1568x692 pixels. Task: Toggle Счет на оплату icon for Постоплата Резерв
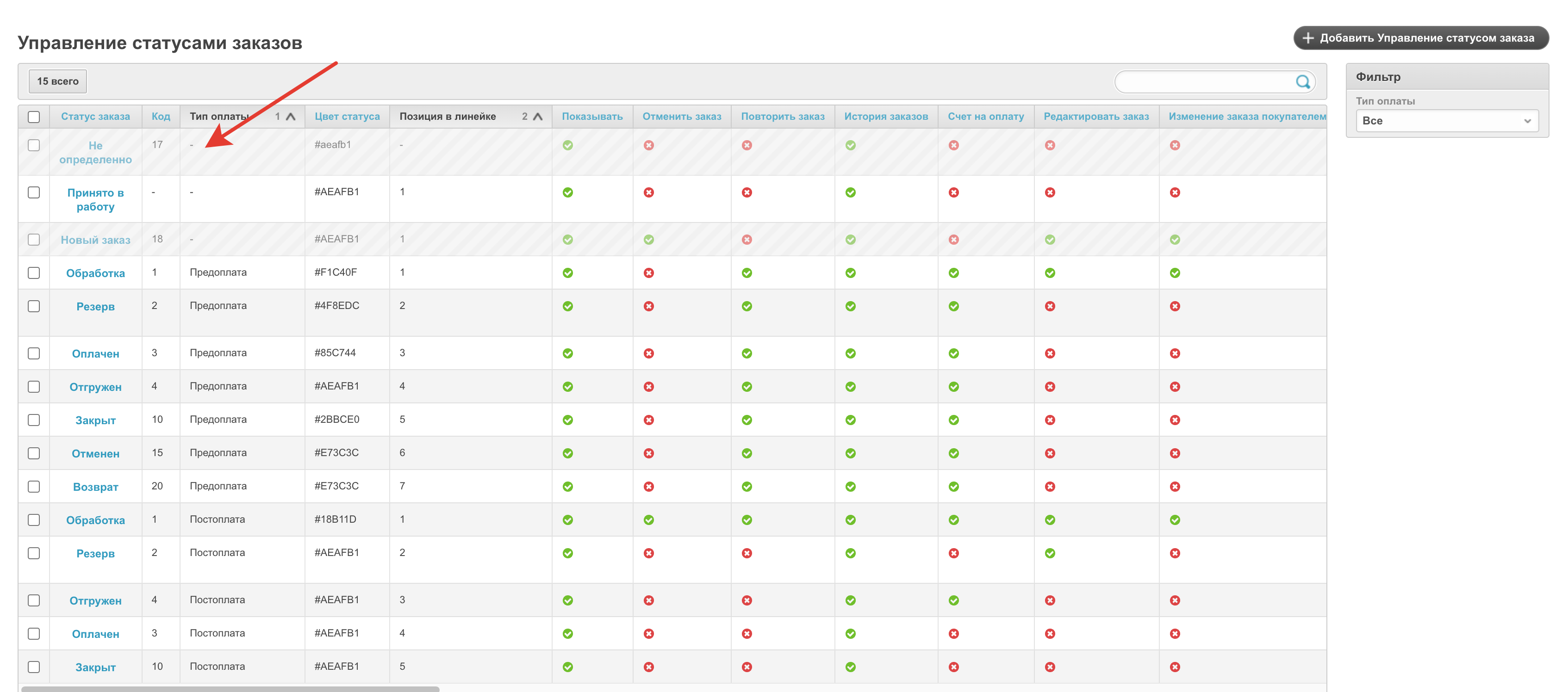[x=954, y=553]
